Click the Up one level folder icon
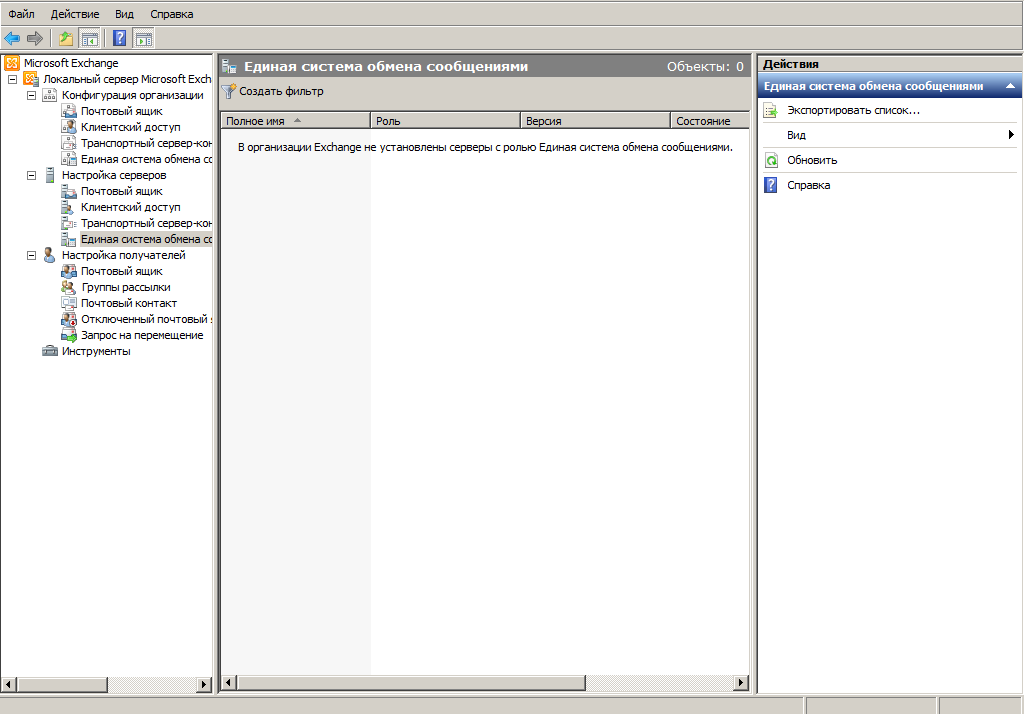Screen dimensions: 1024x714 (x=66, y=39)
